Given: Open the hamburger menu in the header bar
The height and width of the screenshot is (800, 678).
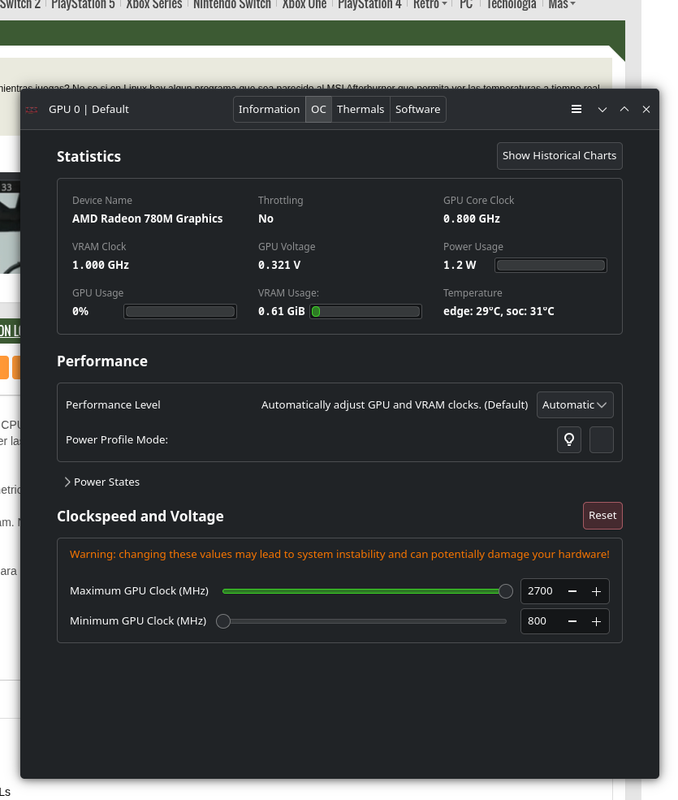Looking at the screenshot, I should click(576, 109).
